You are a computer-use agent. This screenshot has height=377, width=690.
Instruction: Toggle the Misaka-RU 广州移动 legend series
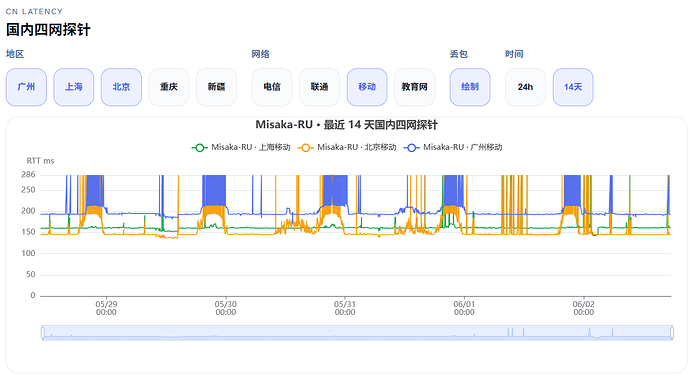point(453,147)
